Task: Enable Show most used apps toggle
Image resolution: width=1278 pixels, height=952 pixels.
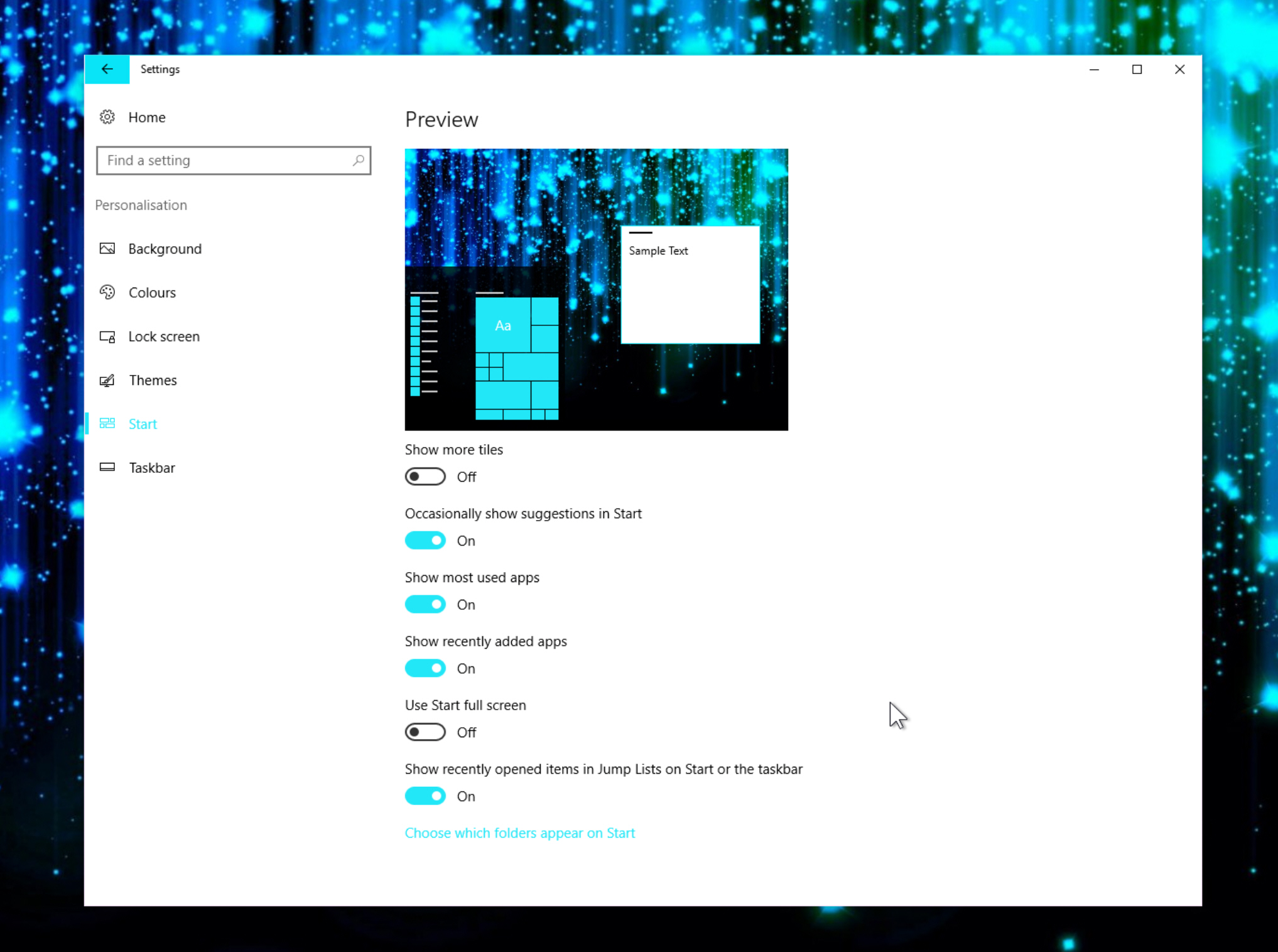Action: [426, 604]
